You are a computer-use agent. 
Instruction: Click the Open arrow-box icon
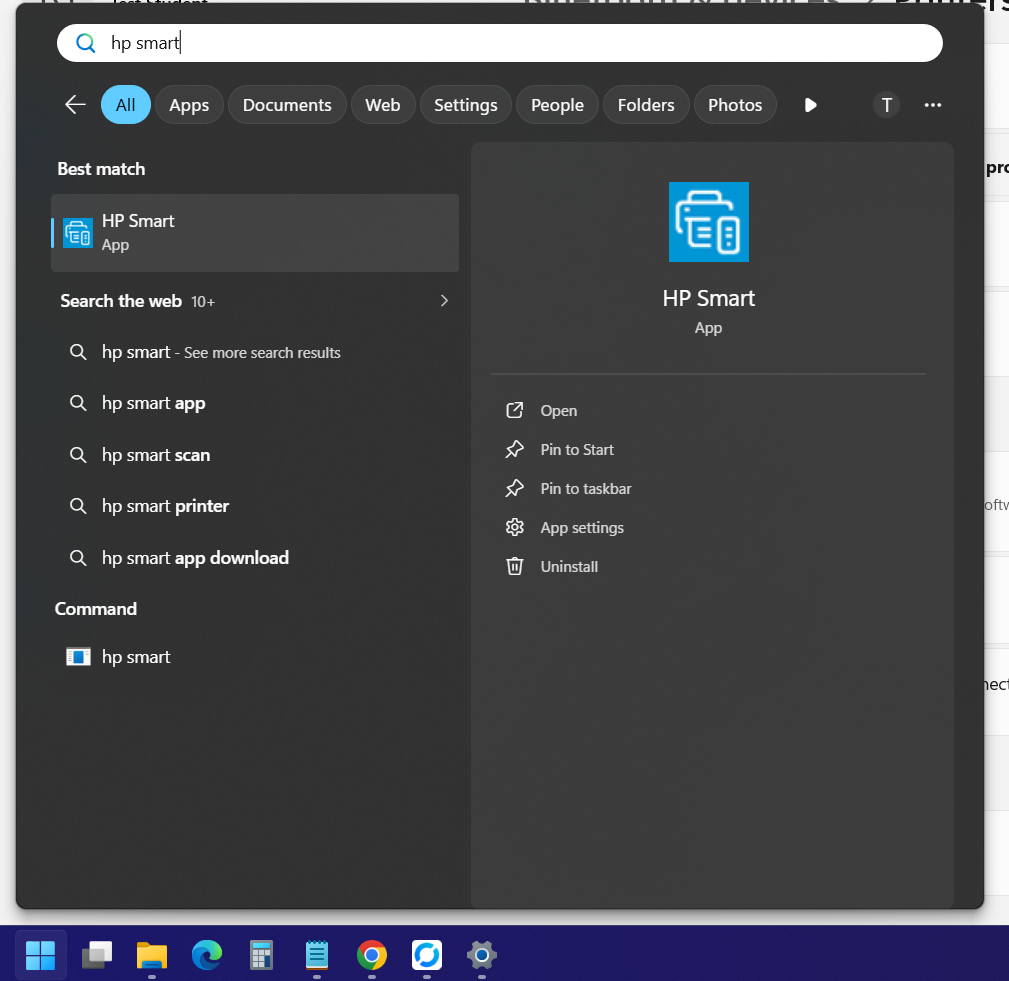[515, 410]
